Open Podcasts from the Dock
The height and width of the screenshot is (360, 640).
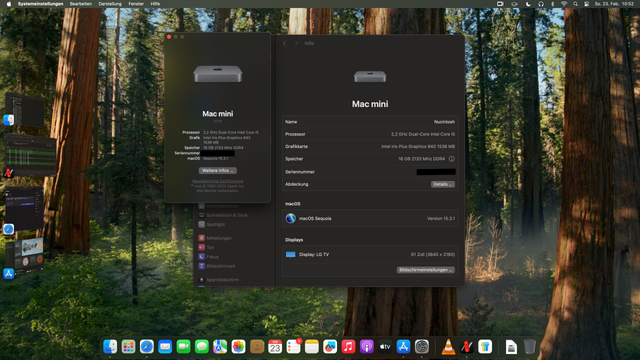367,347
